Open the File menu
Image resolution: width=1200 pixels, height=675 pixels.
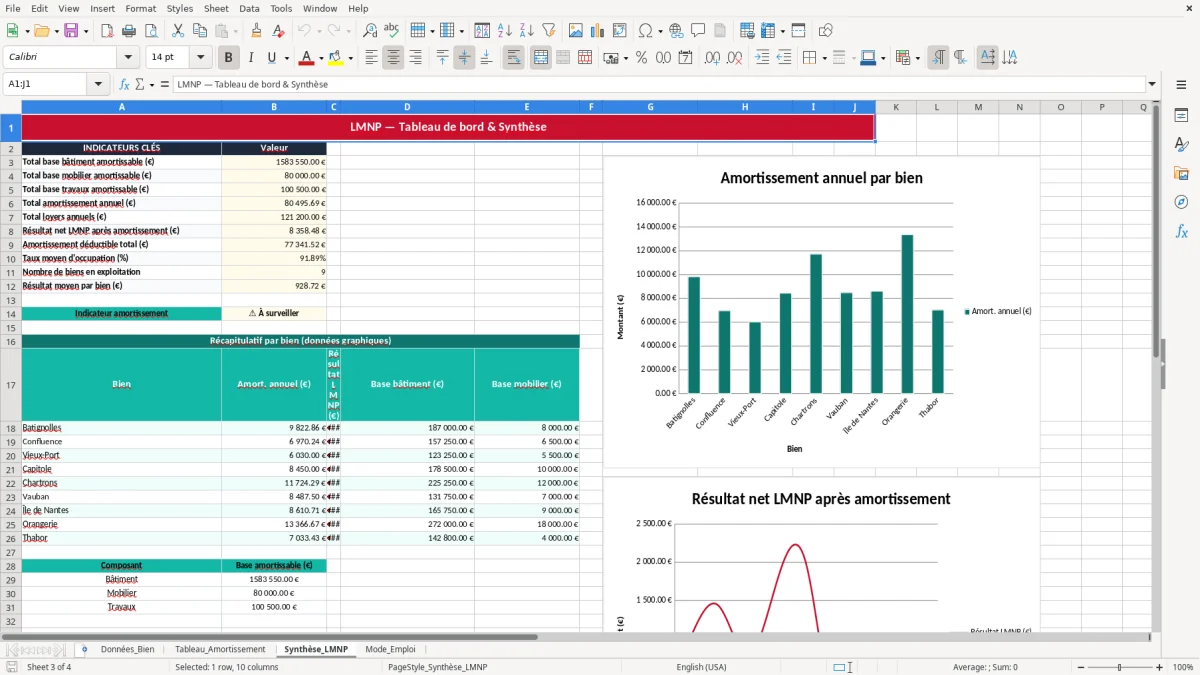pyautogui.click(x=13, y=8)
